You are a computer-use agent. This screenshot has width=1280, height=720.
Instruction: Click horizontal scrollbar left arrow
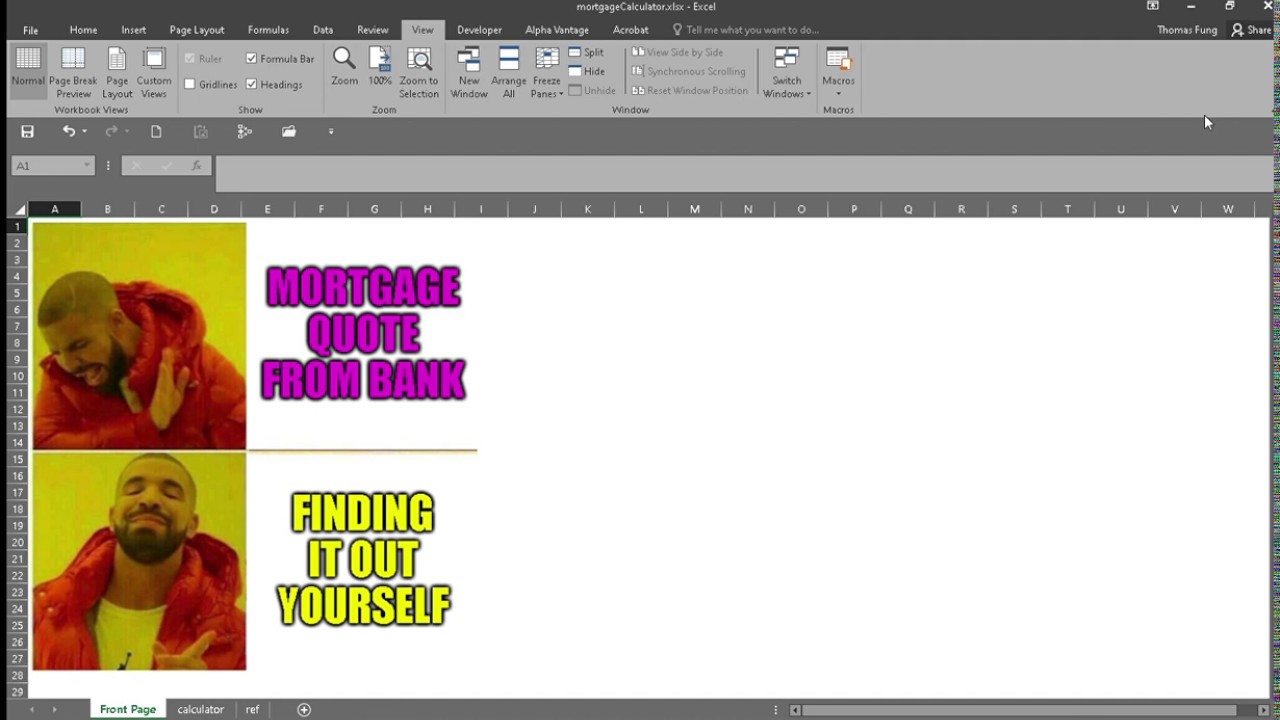[795, 710]
